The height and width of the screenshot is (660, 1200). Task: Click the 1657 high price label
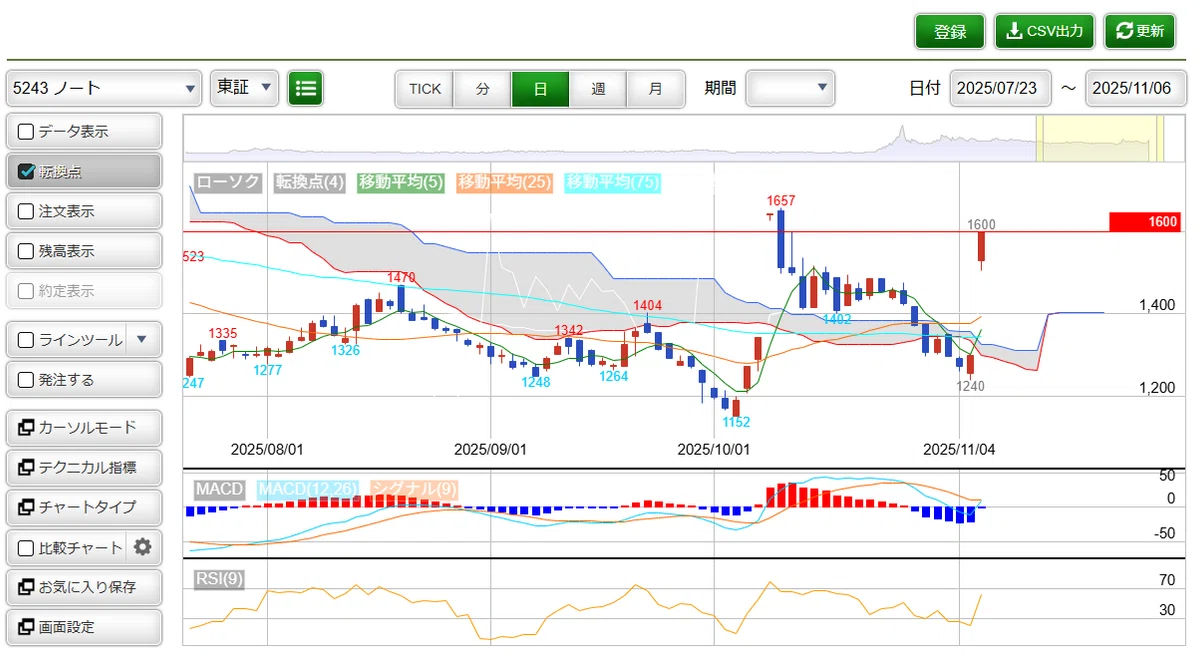[781, 201]
